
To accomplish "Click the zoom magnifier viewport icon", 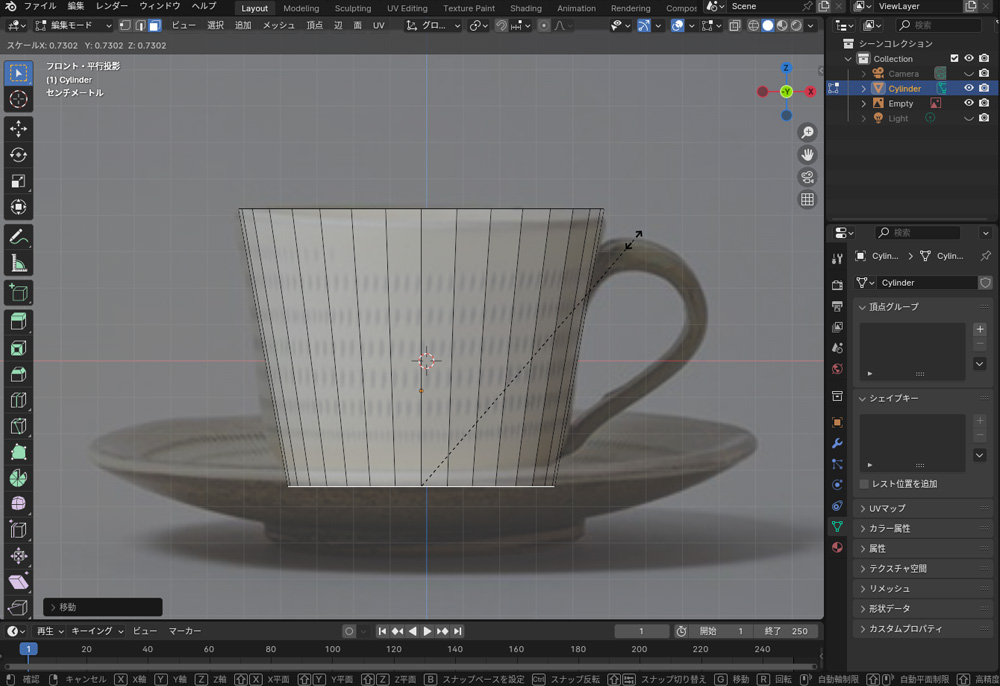I will click(807, 133).
